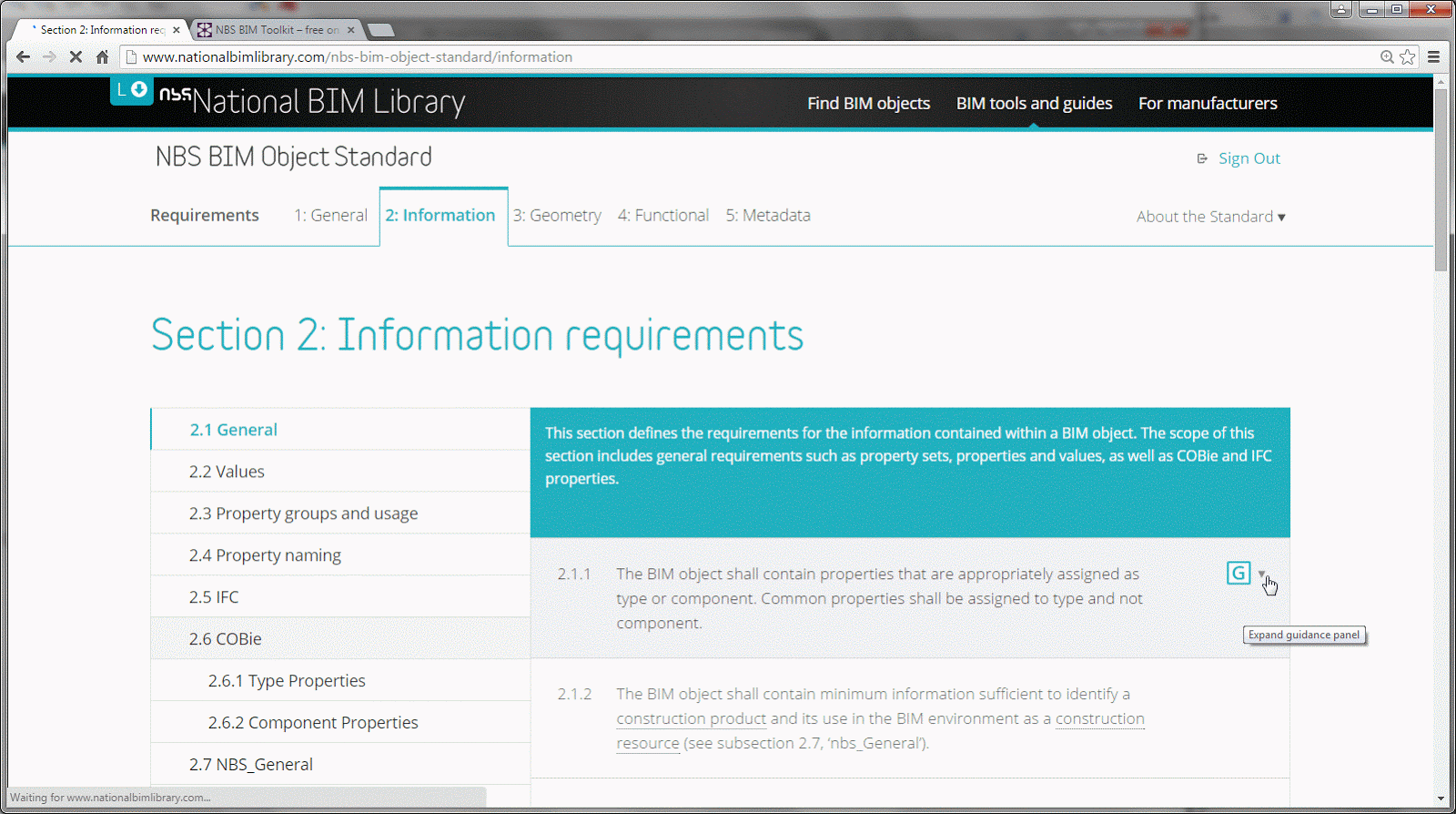Image resolution: width=1456 pixels, height=814 pixels.
Task: Follow the 'construction resource' link
Action: pos(1100,718)
